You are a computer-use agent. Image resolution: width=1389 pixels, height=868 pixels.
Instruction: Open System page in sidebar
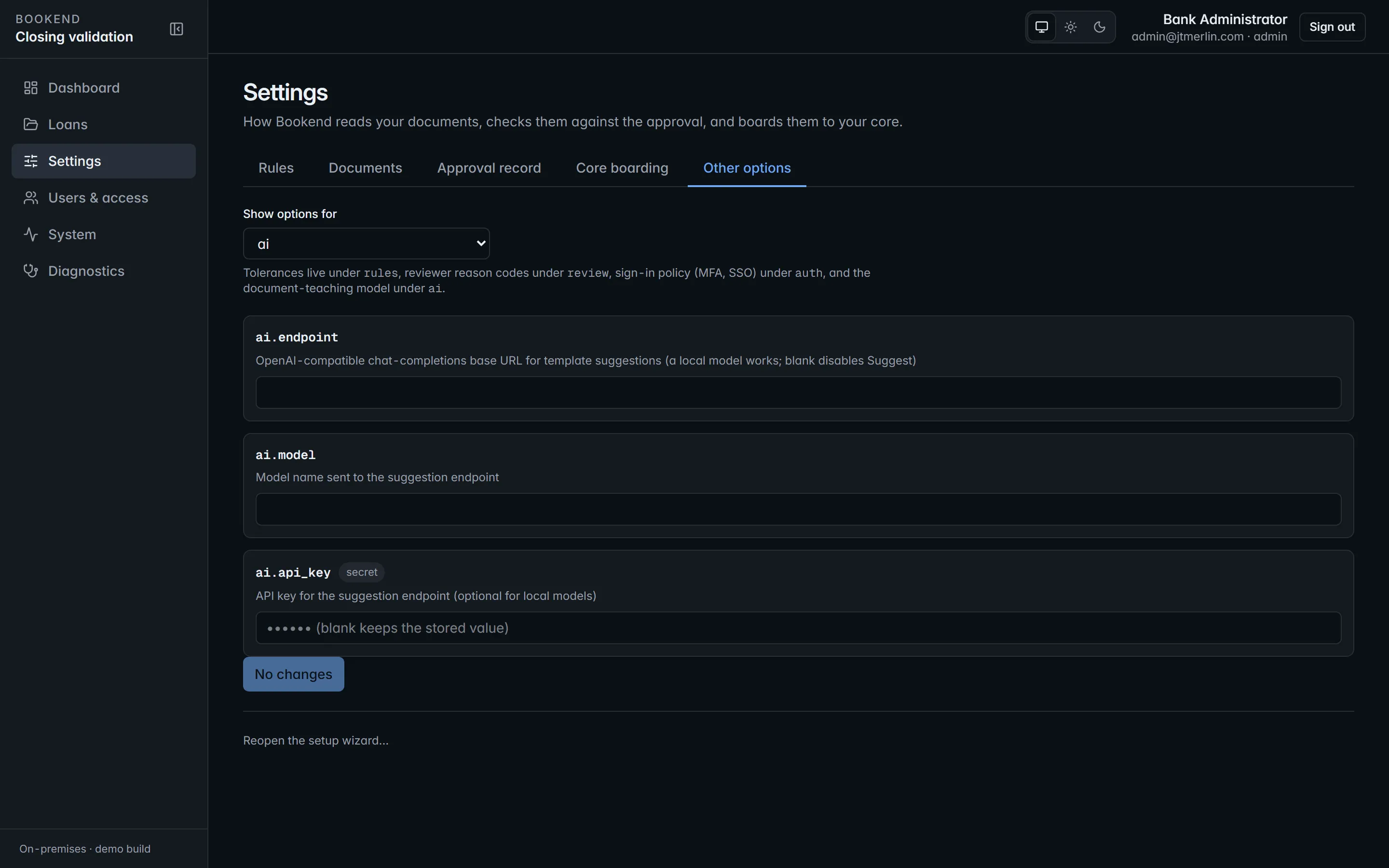pyautogui.click(x=103, y=235)
